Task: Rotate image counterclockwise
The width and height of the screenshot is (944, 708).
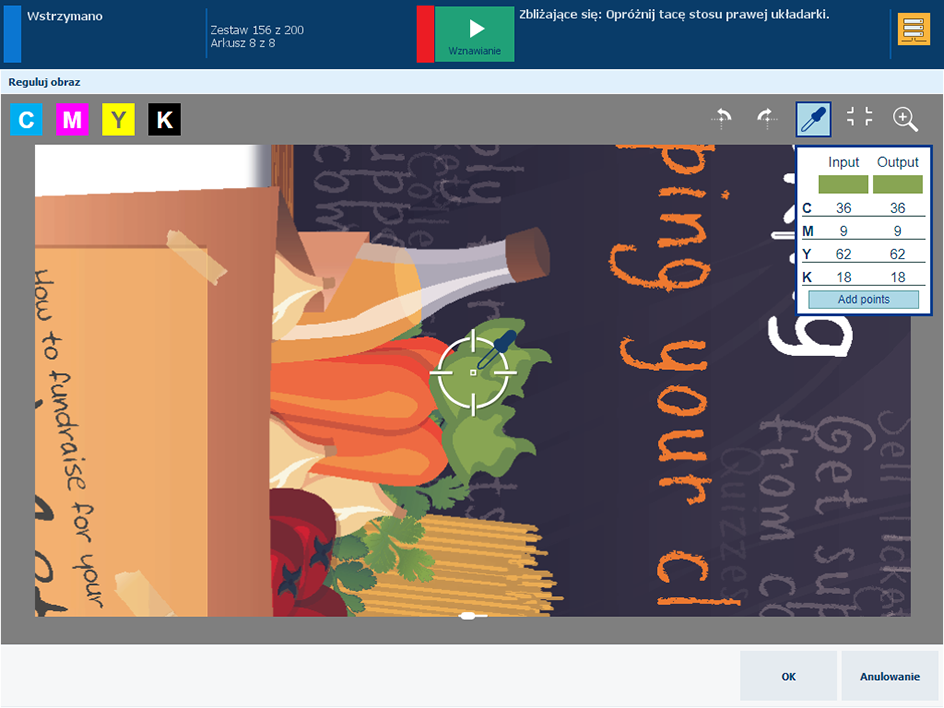Action: [721, 118]
